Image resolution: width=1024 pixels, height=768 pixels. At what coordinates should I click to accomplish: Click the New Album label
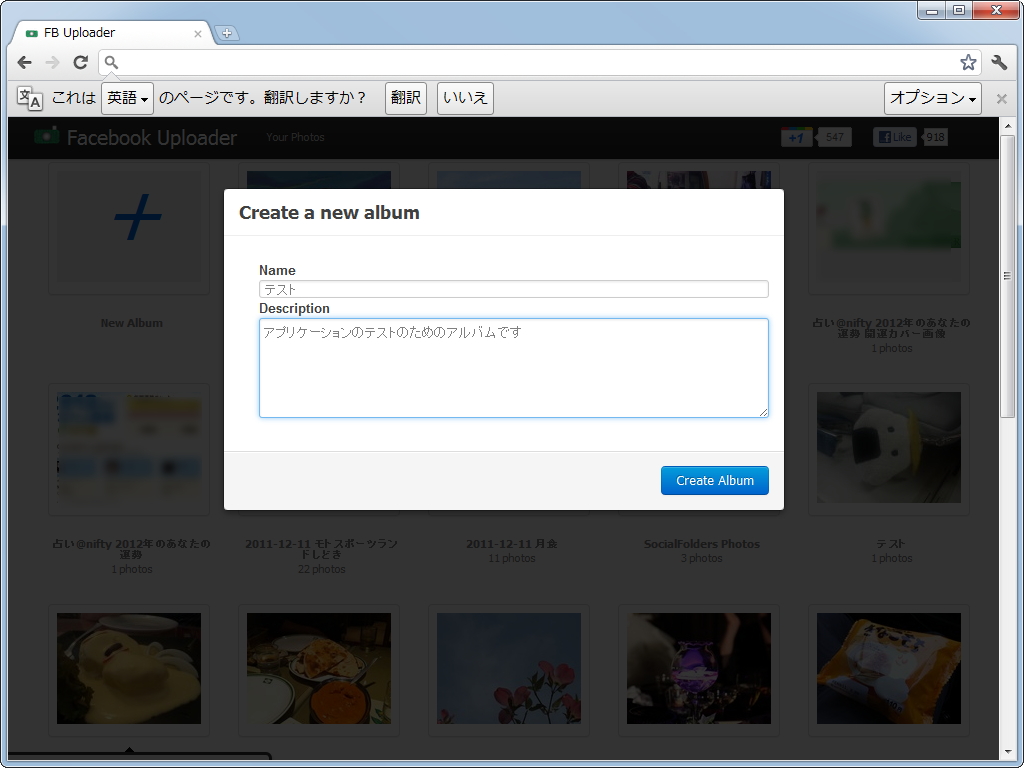pyautogui.click(x=131, y=323)
